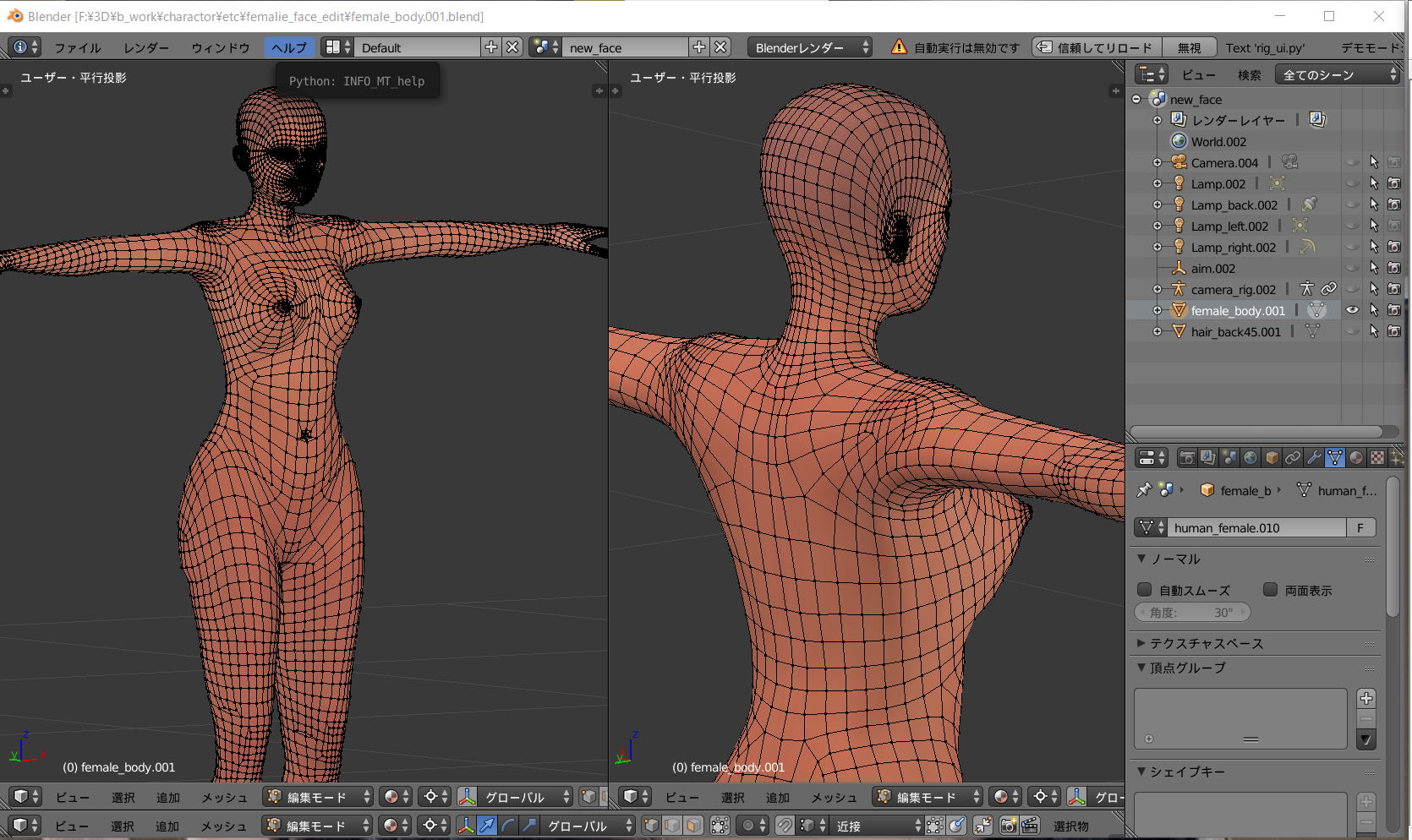Image resolution: width=1412 pixels, height=840 pixels.
Task: Open the レンダー menu
Action: coord(145,47)
